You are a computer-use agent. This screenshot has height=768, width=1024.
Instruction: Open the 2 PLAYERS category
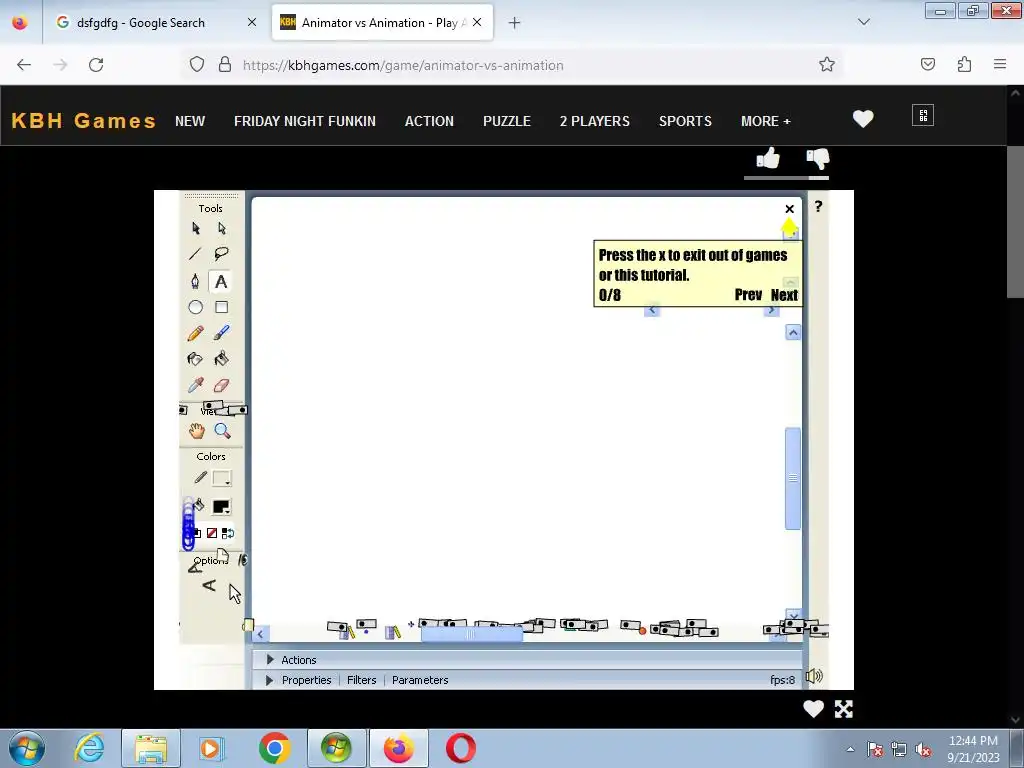tap(595, 121)
